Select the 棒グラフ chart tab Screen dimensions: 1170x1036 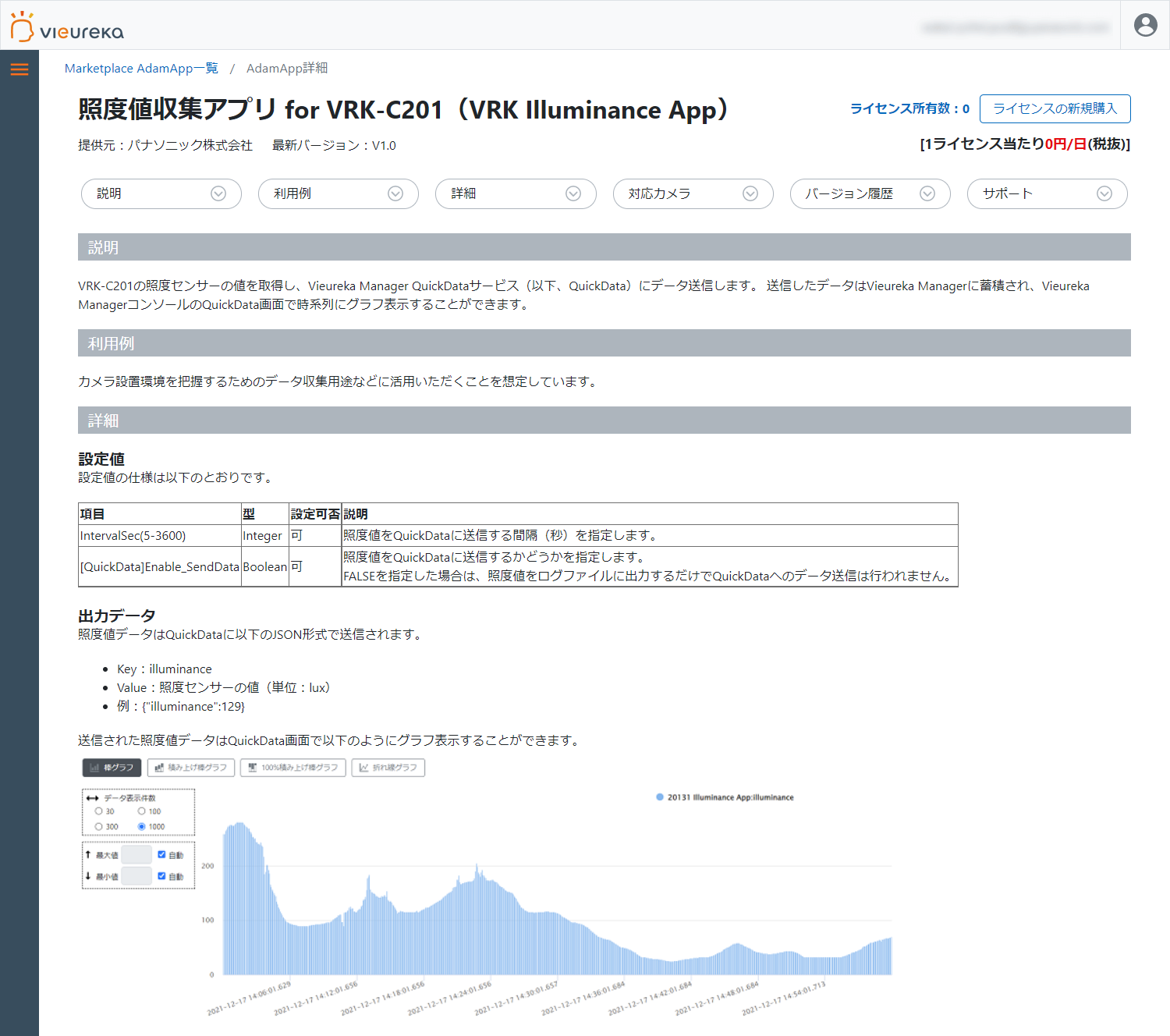(x=112, y=768)
